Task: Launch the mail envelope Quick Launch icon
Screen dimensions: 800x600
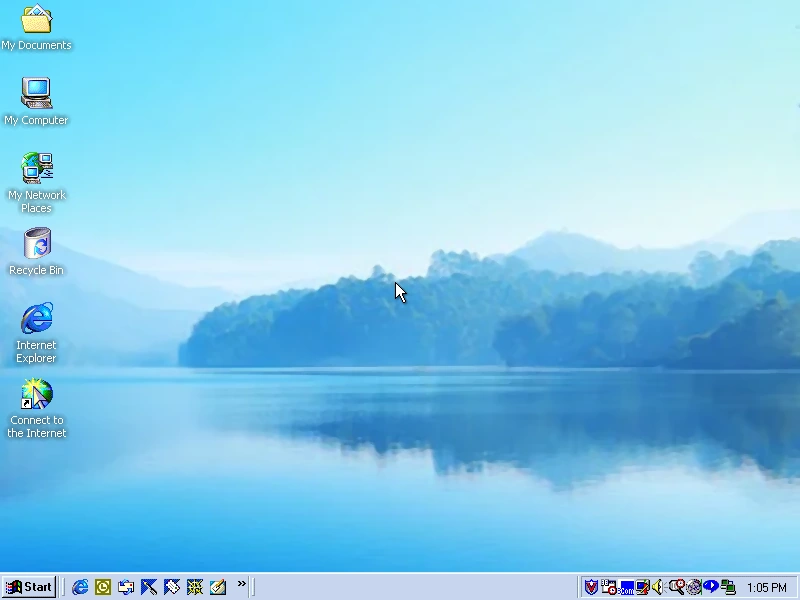Action: click(126, 587)
